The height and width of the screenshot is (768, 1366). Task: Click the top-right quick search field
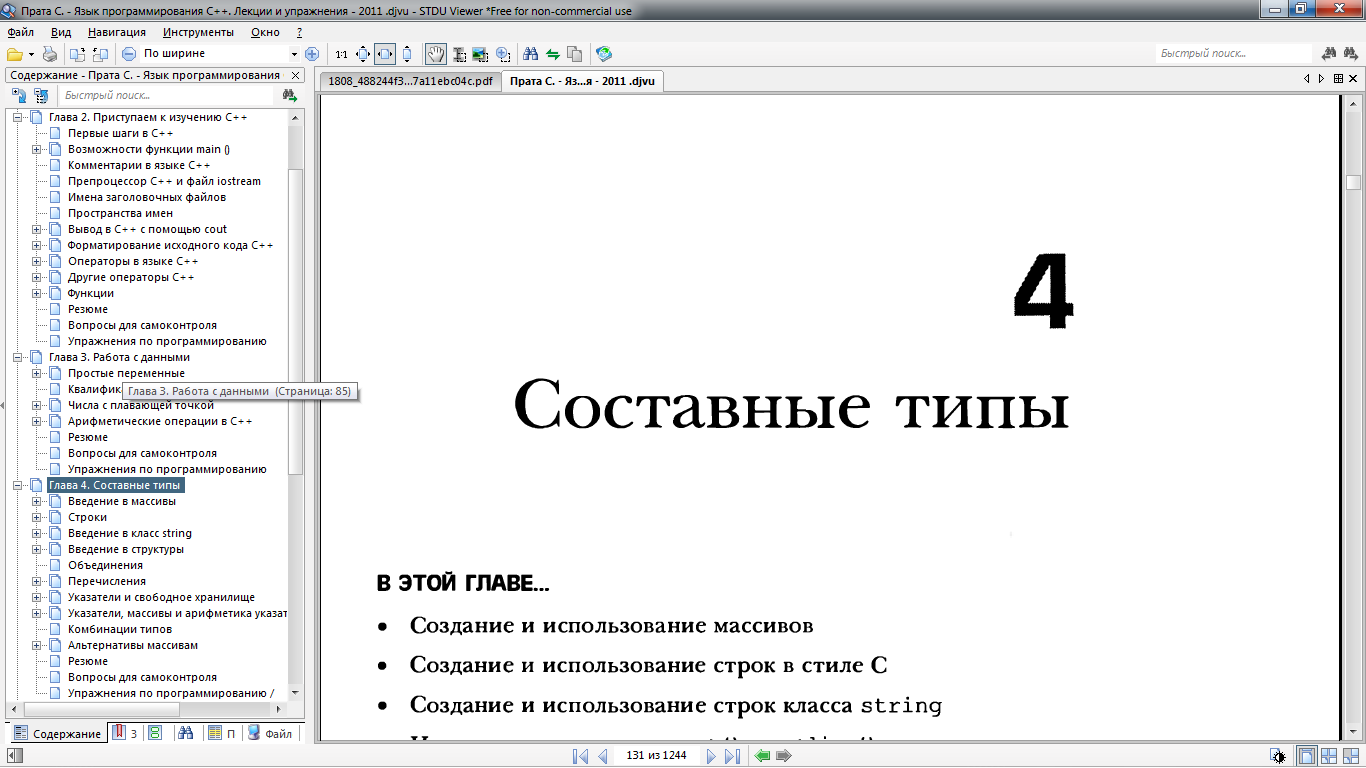[x=1232, y=54]
